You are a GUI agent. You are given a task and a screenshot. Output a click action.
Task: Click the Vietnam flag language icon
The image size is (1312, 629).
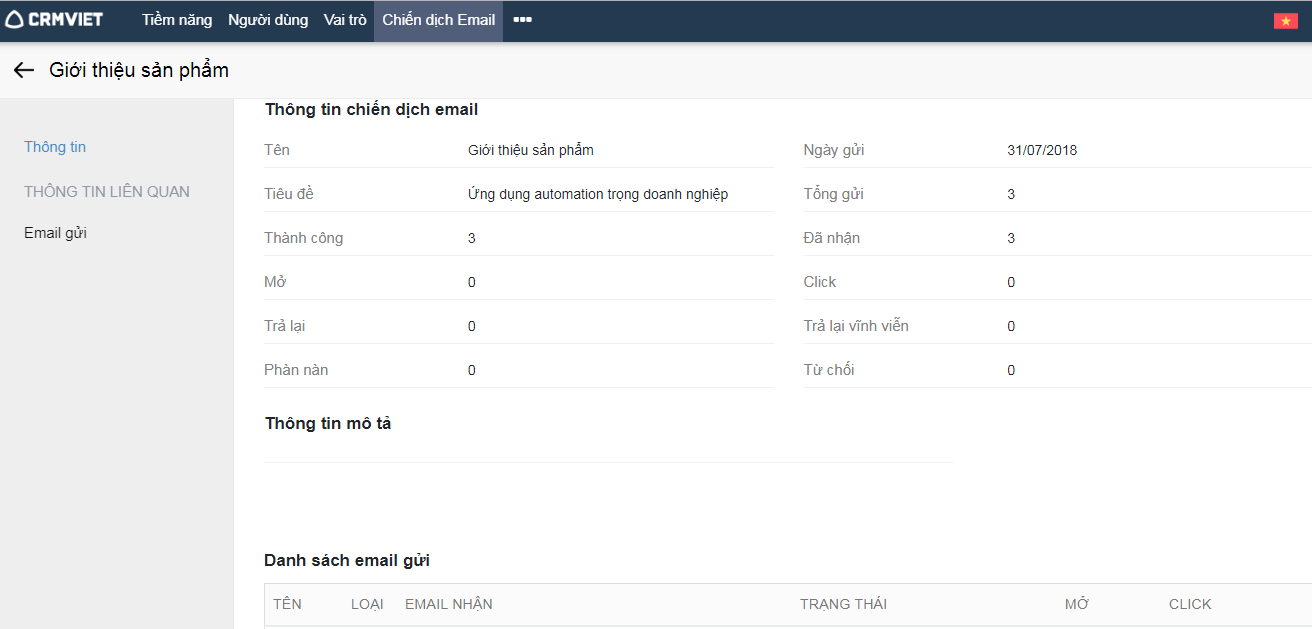pos(1285,21)
